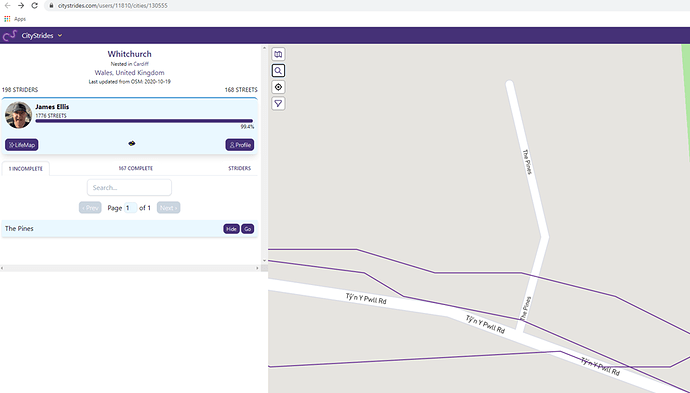
Task: Click the browser forward arrow
Action: (21, 6)
